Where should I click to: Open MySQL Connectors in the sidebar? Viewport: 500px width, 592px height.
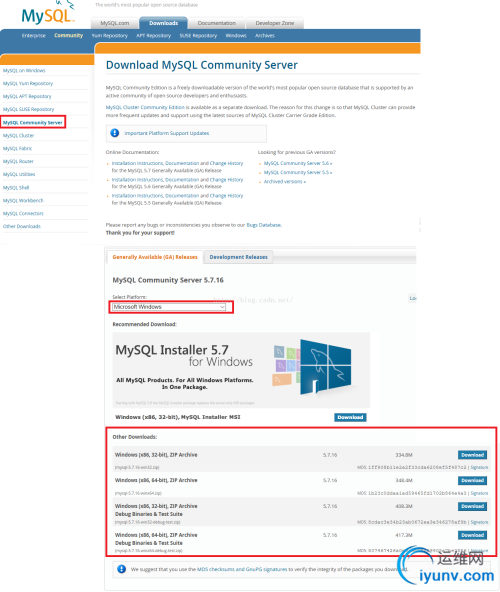pyautogui.click(x=23, y=213)
